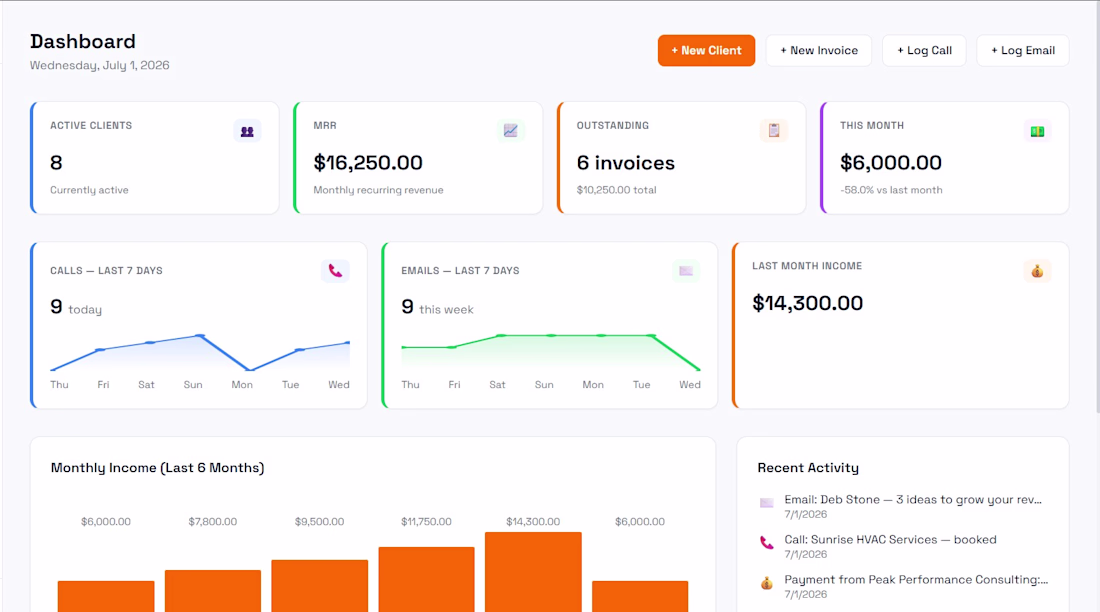Image resolution: width=1100 pixels, height=612 pixels.
Task: Click the pink phone icon in Calls card
Action: click(x=335, y=271)
